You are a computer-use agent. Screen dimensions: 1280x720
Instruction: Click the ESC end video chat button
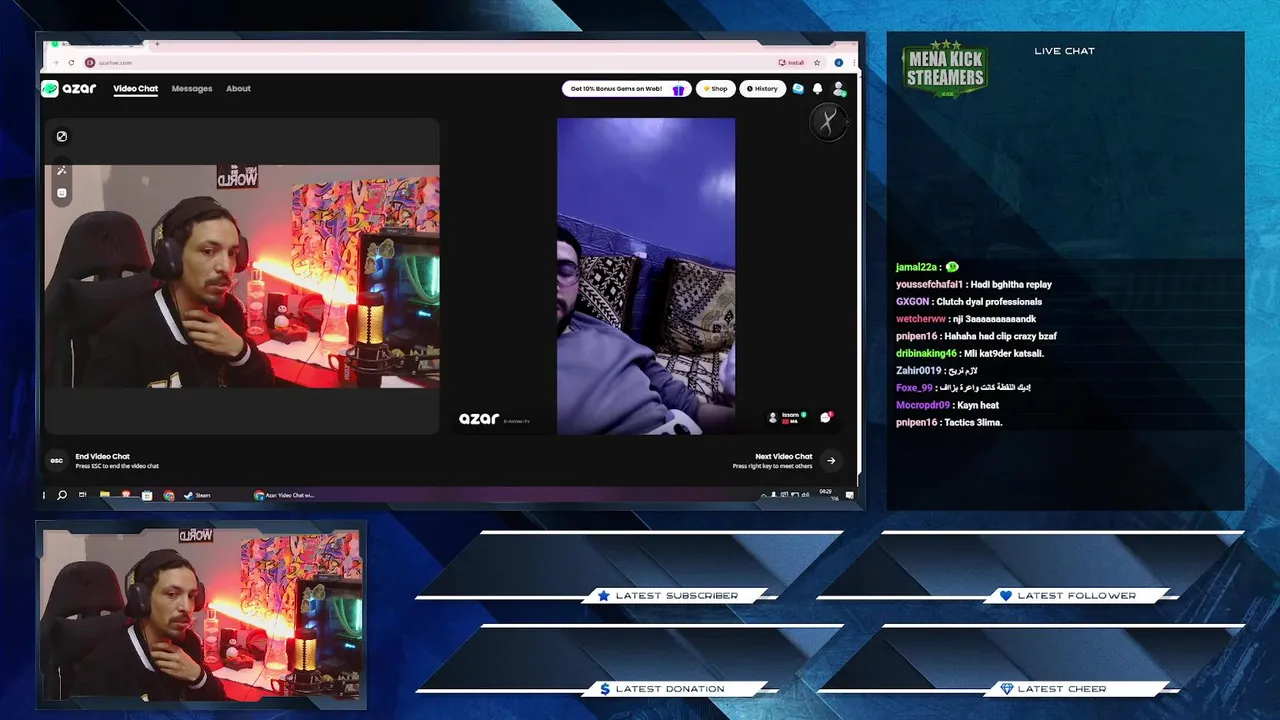pyautogui.click(x=57, y=461)
